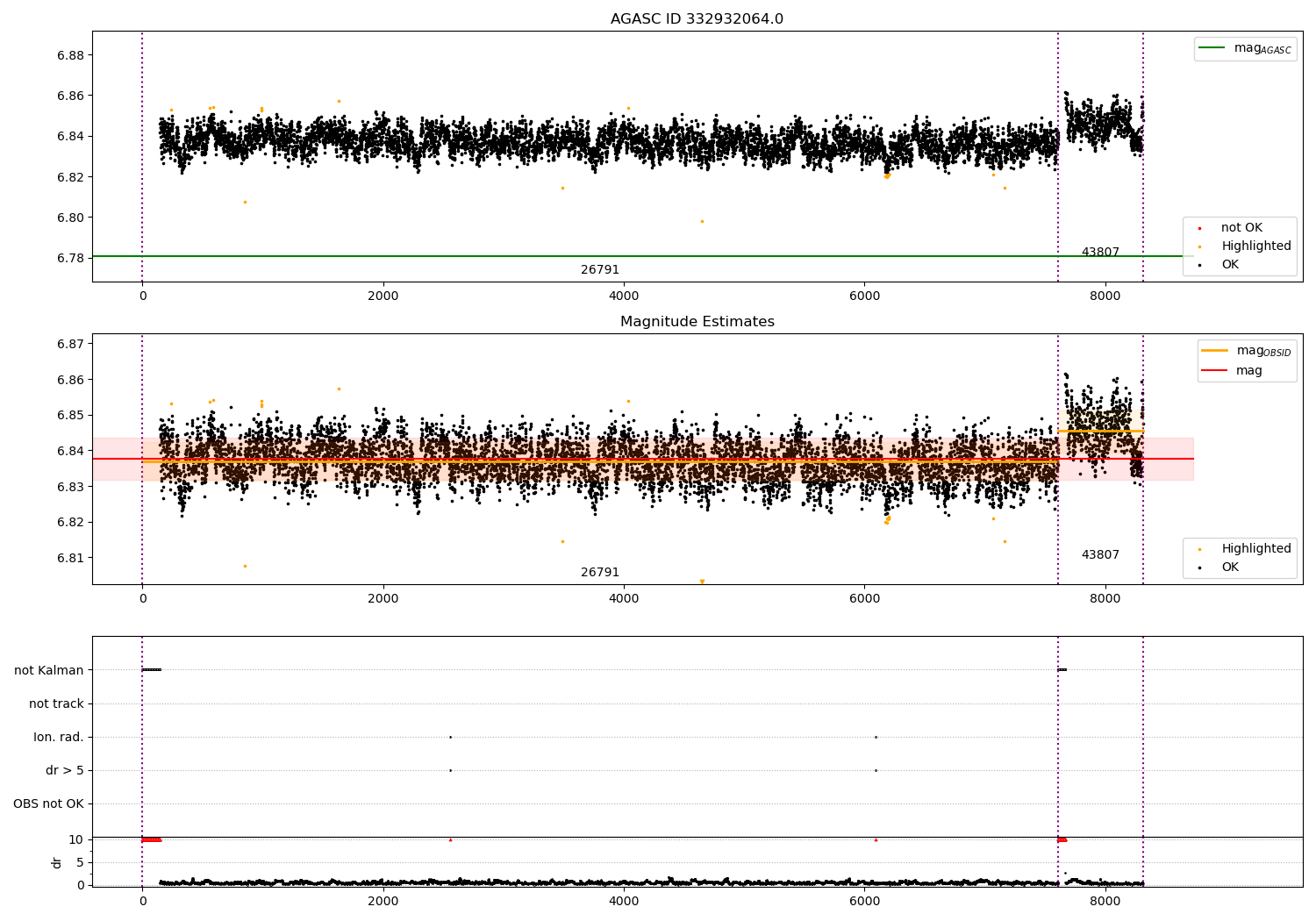Choose "Highlighted" in Magnitude Estimates lower legend

(x=1256, y=549)
